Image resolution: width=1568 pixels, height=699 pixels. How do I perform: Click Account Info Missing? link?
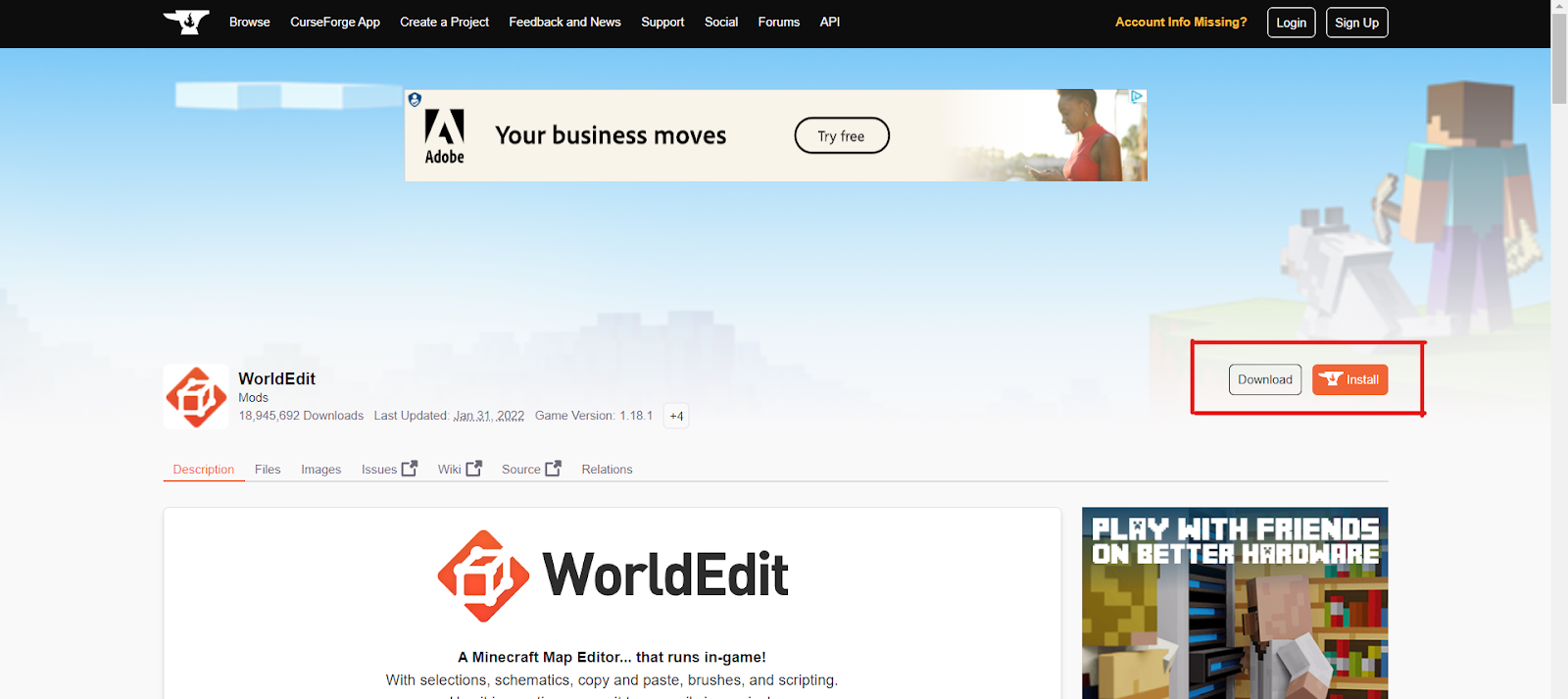1181,22
